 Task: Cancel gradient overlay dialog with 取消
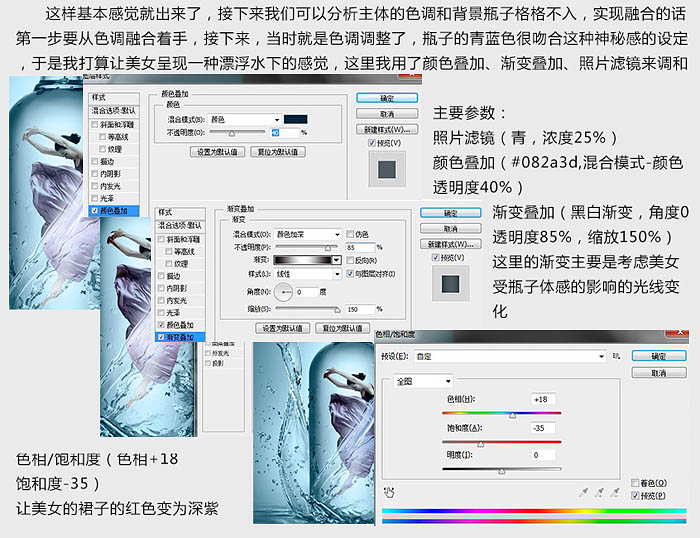tap(451, 229)
